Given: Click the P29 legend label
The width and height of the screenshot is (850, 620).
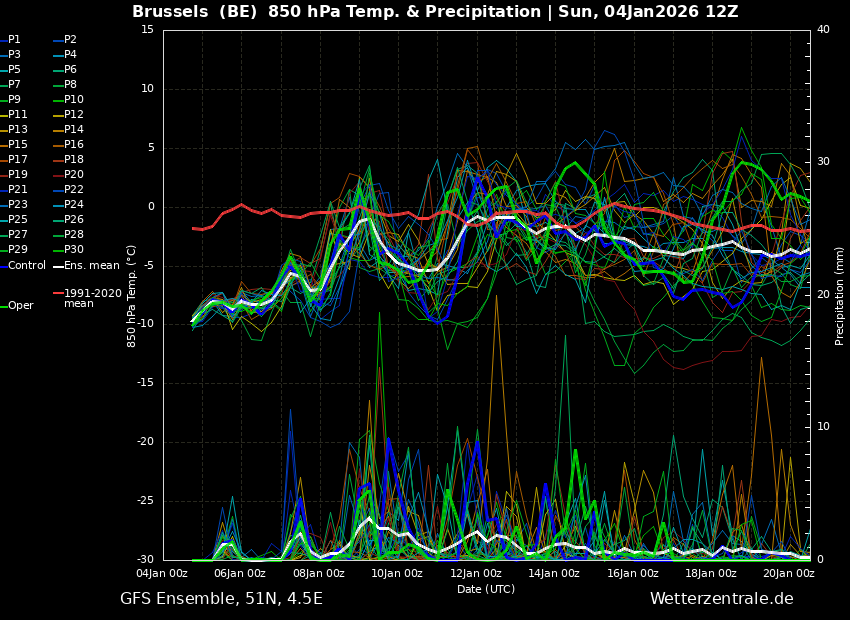Looking at the screenshot, I should 17,249.
